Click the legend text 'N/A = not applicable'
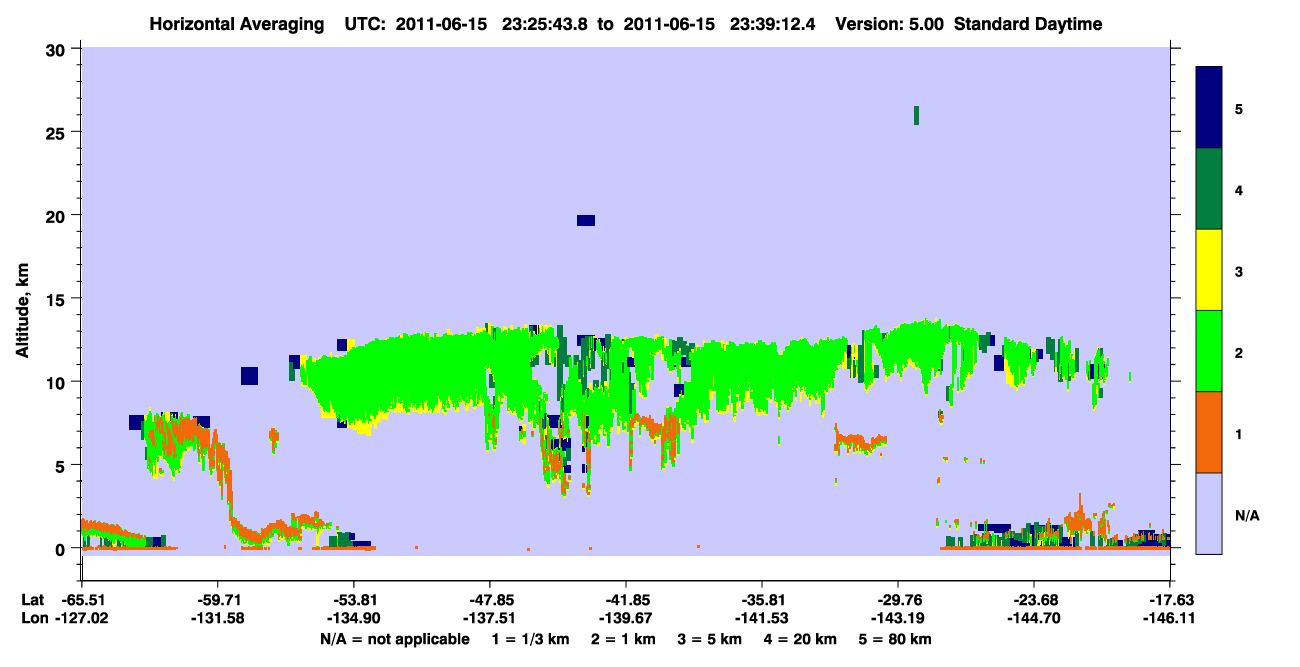The image size is (1300, 667). pos(394,639)
